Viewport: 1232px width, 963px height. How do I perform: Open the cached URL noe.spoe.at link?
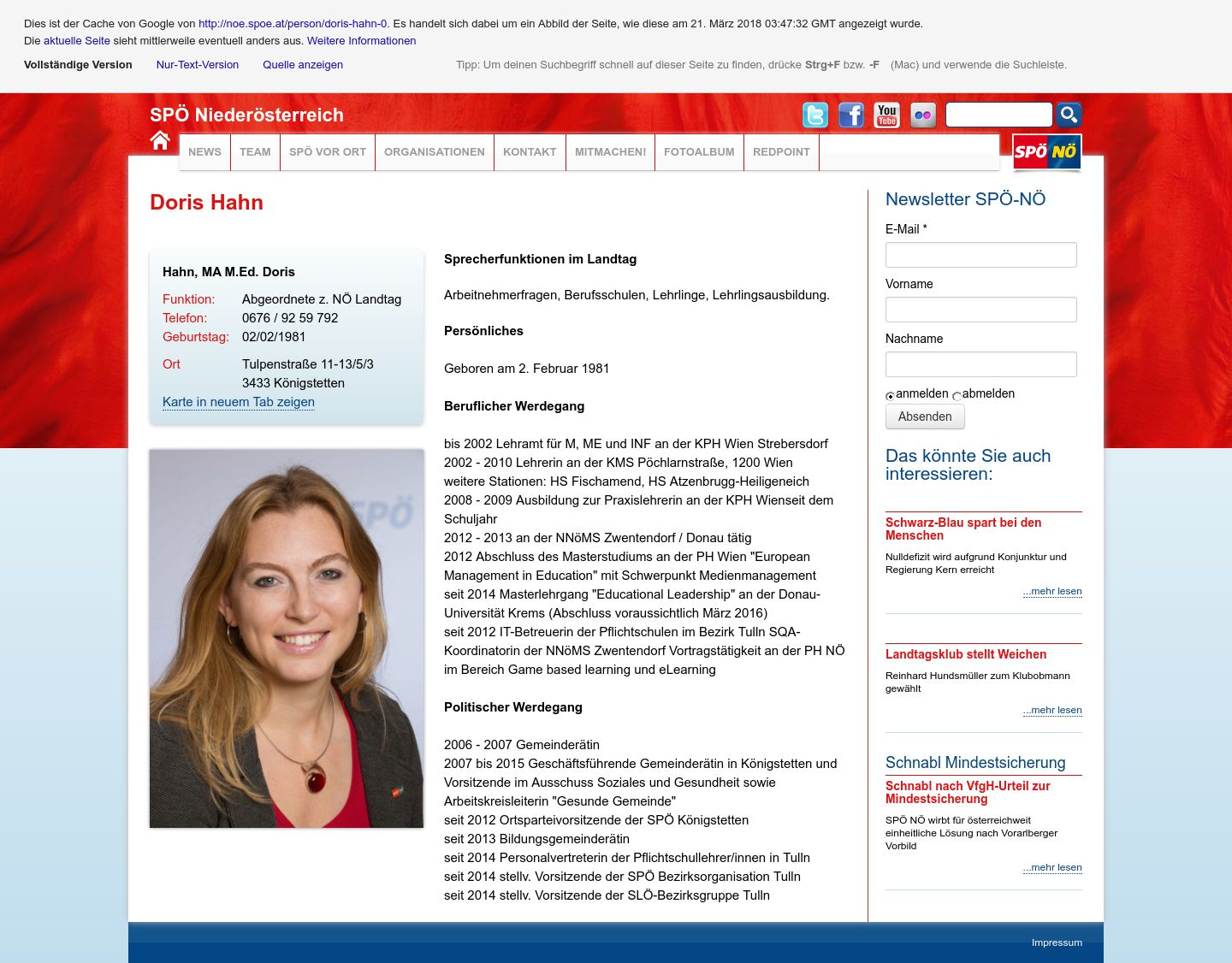click(293, 24)
